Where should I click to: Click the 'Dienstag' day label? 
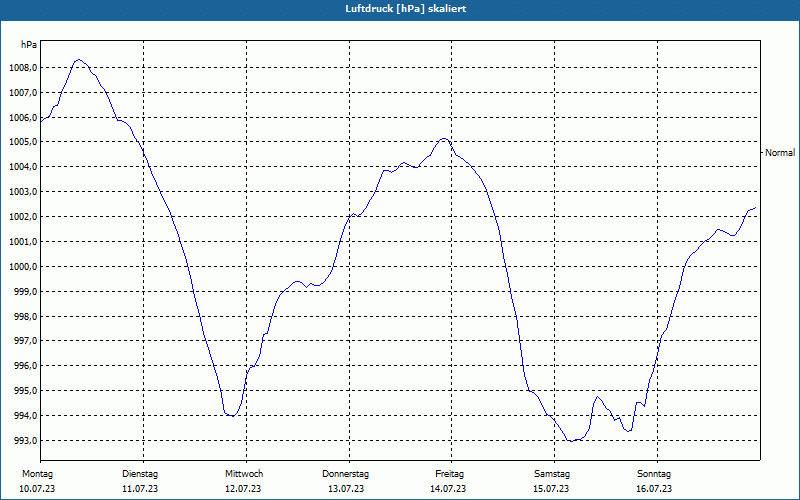click(140, 474)
